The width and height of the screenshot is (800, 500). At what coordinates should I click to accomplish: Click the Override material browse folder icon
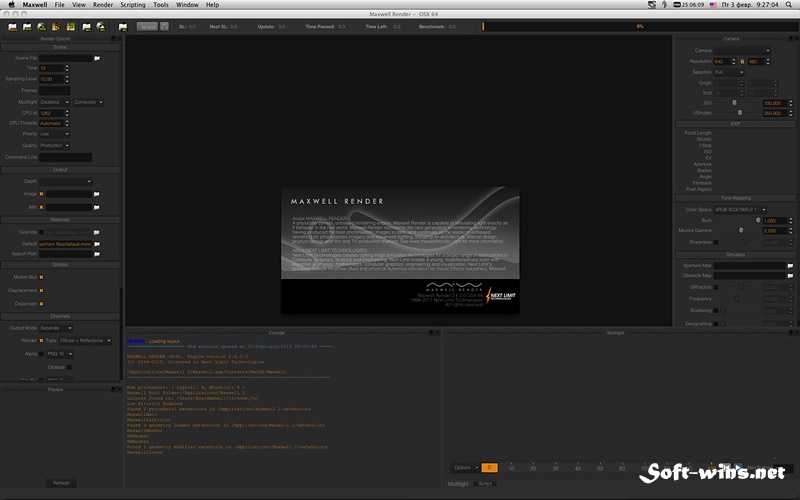[96, 232]
